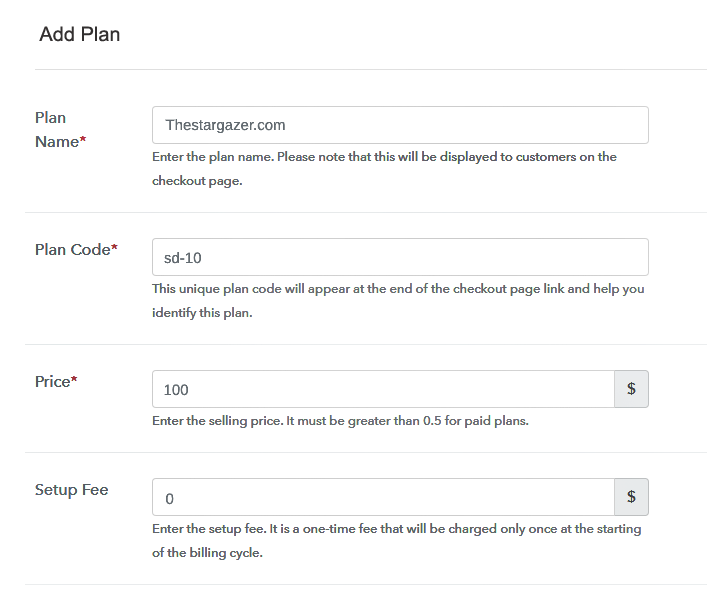Click into the Plan Code field

pos(400,257)
